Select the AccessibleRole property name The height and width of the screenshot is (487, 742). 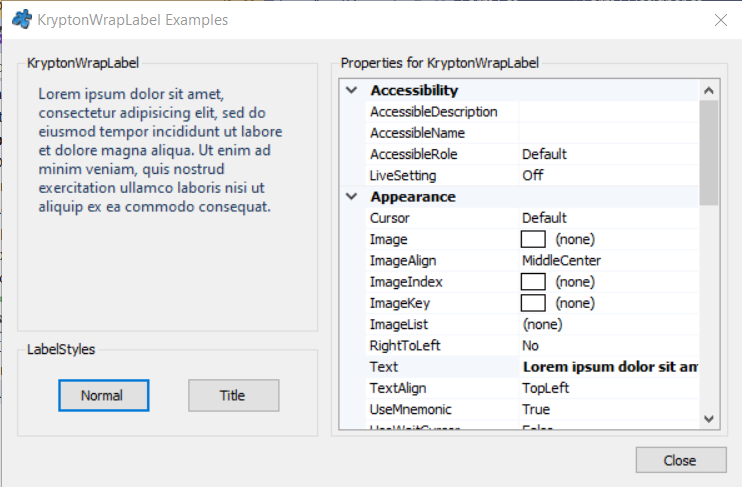(414, 154)
